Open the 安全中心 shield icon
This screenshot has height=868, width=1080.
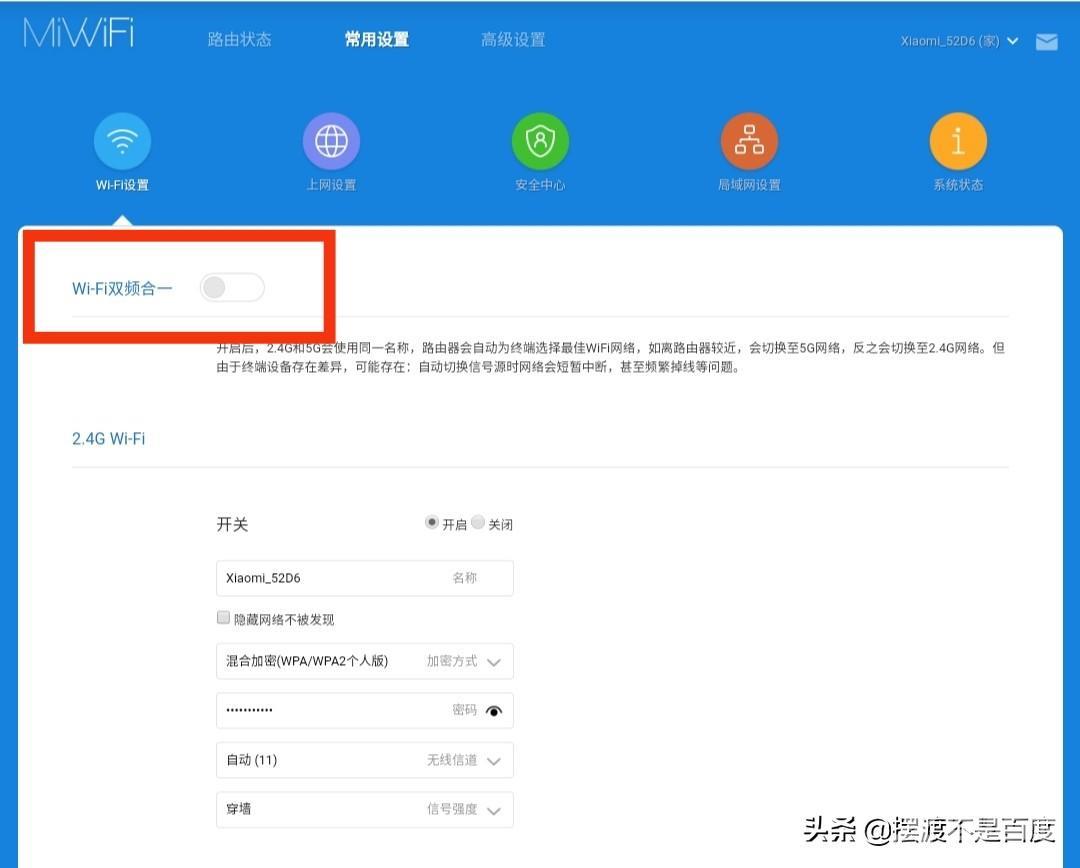[540, 142]
